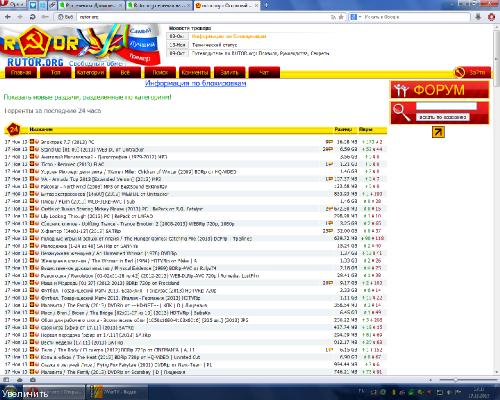Open the Технический статус news link
The height and width of the screenshot is (400, 500).
[x=214, y=45]
